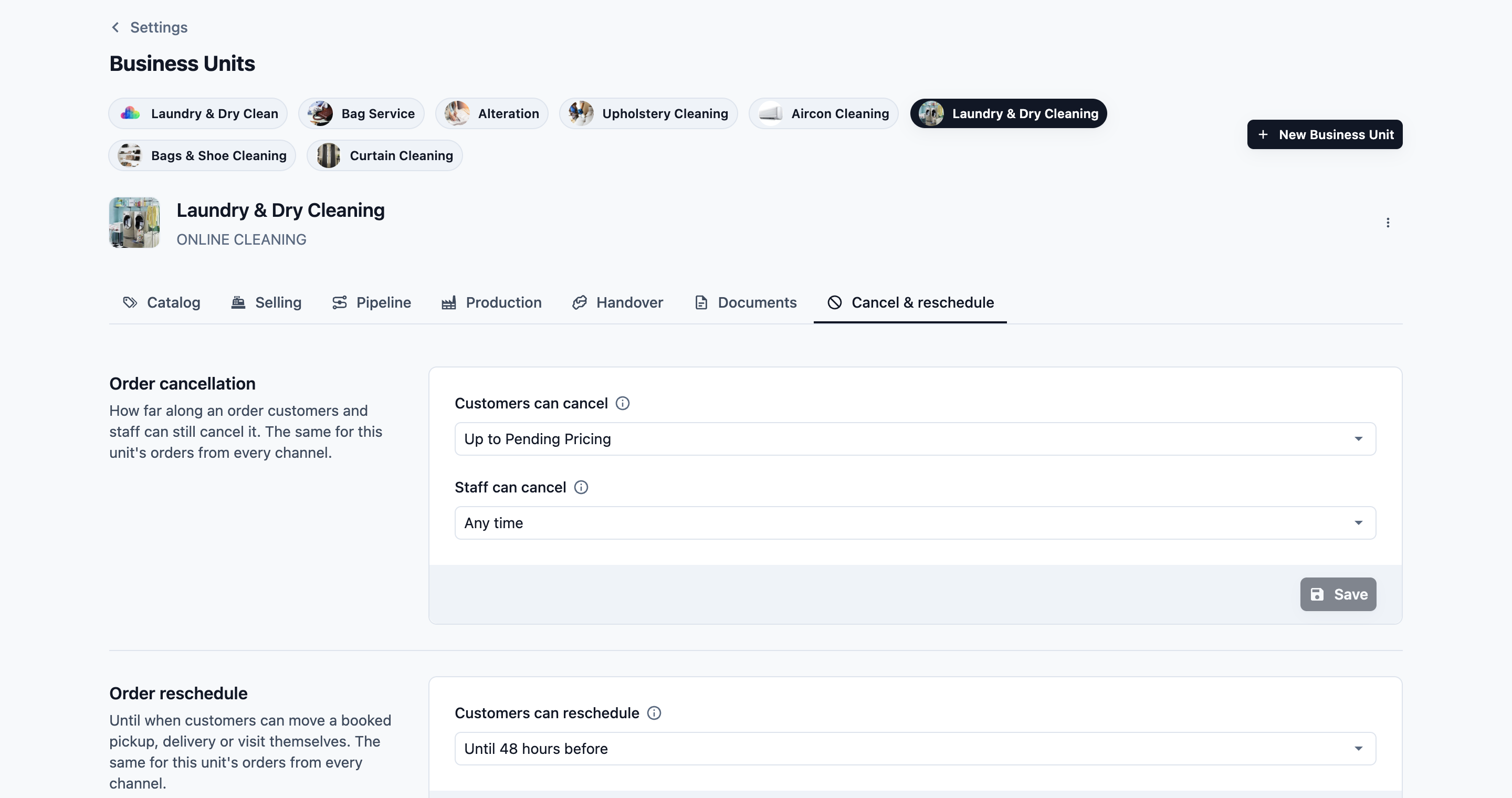
Task: Click the info icon beside Customers can cancel
Action: coord(622,403)
